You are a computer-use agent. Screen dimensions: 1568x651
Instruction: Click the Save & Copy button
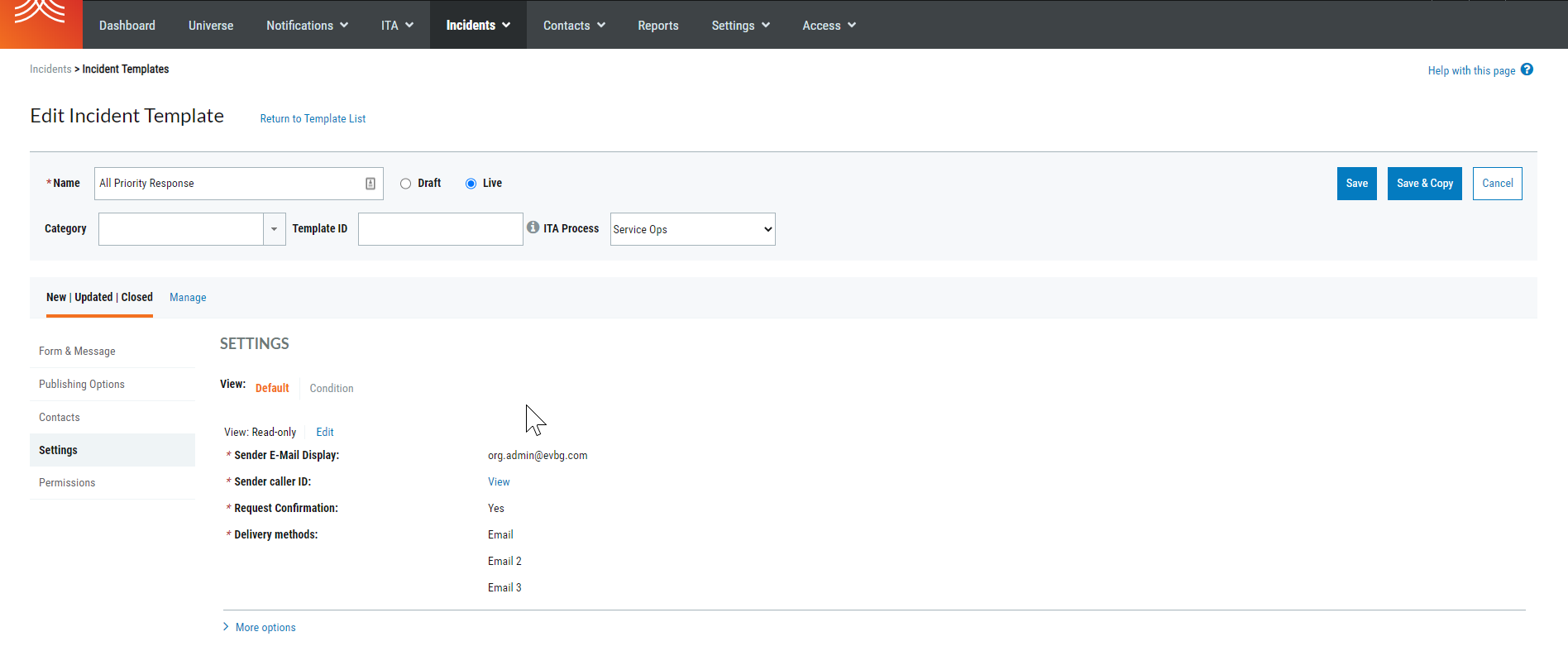tap(1424, 184)
